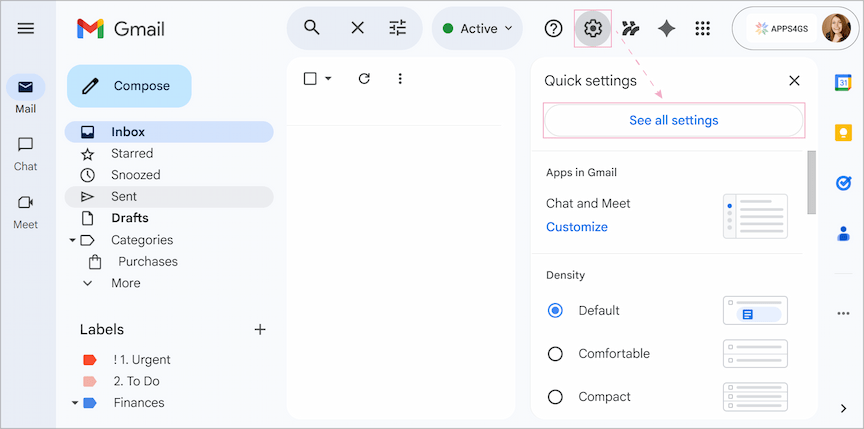Viewport: 864px width, 429px height.
Task: Click the Labels heading
Action: [x=102, y=329]
